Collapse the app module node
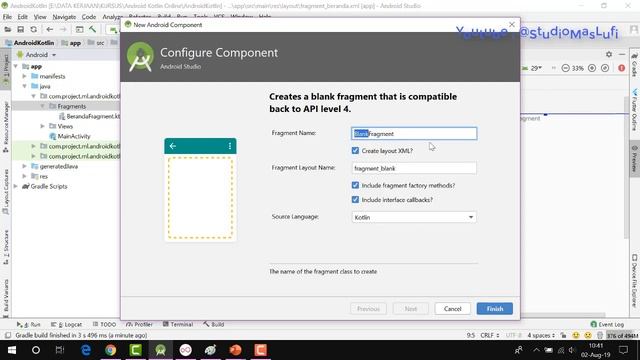This screenshot has height=360, width=640. (x=16, y=66)
